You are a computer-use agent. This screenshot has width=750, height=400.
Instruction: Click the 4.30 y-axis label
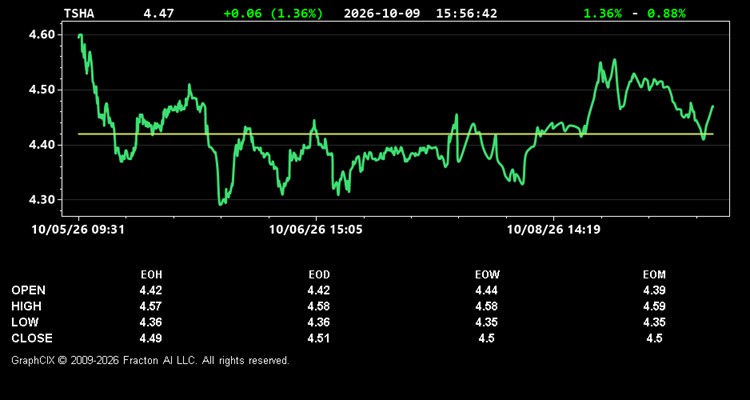42,200
